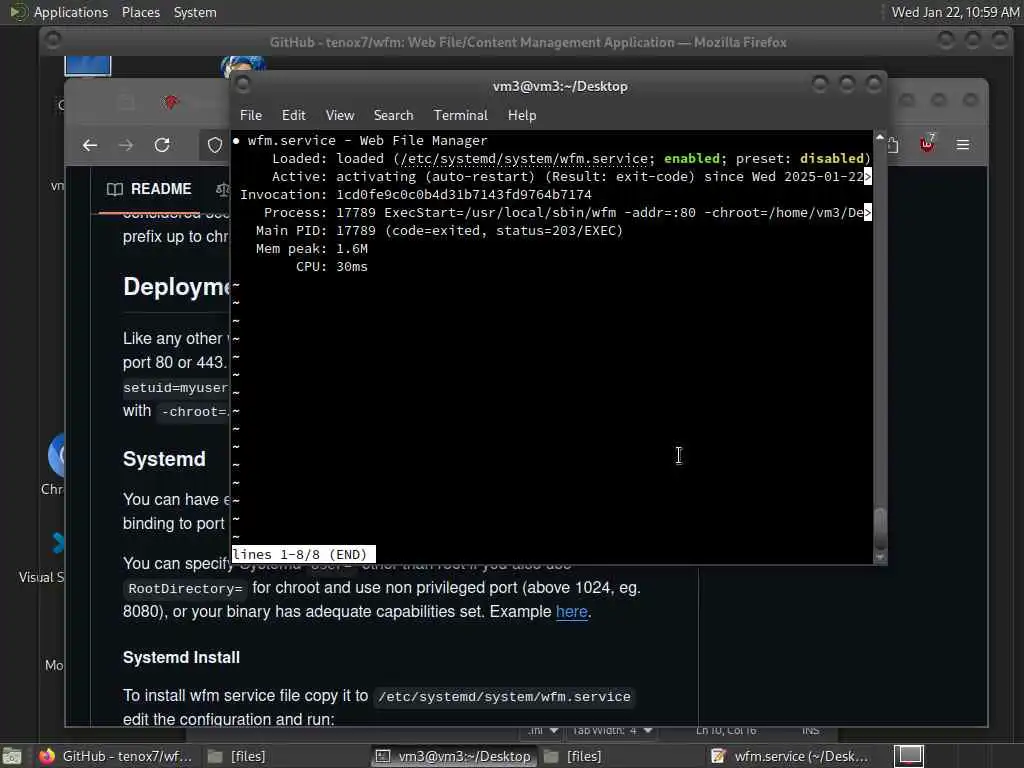Click the RootDirectory= code snippet
Image resolution: width=1024 pixels, height=768 pixels.
coord(185,589)
